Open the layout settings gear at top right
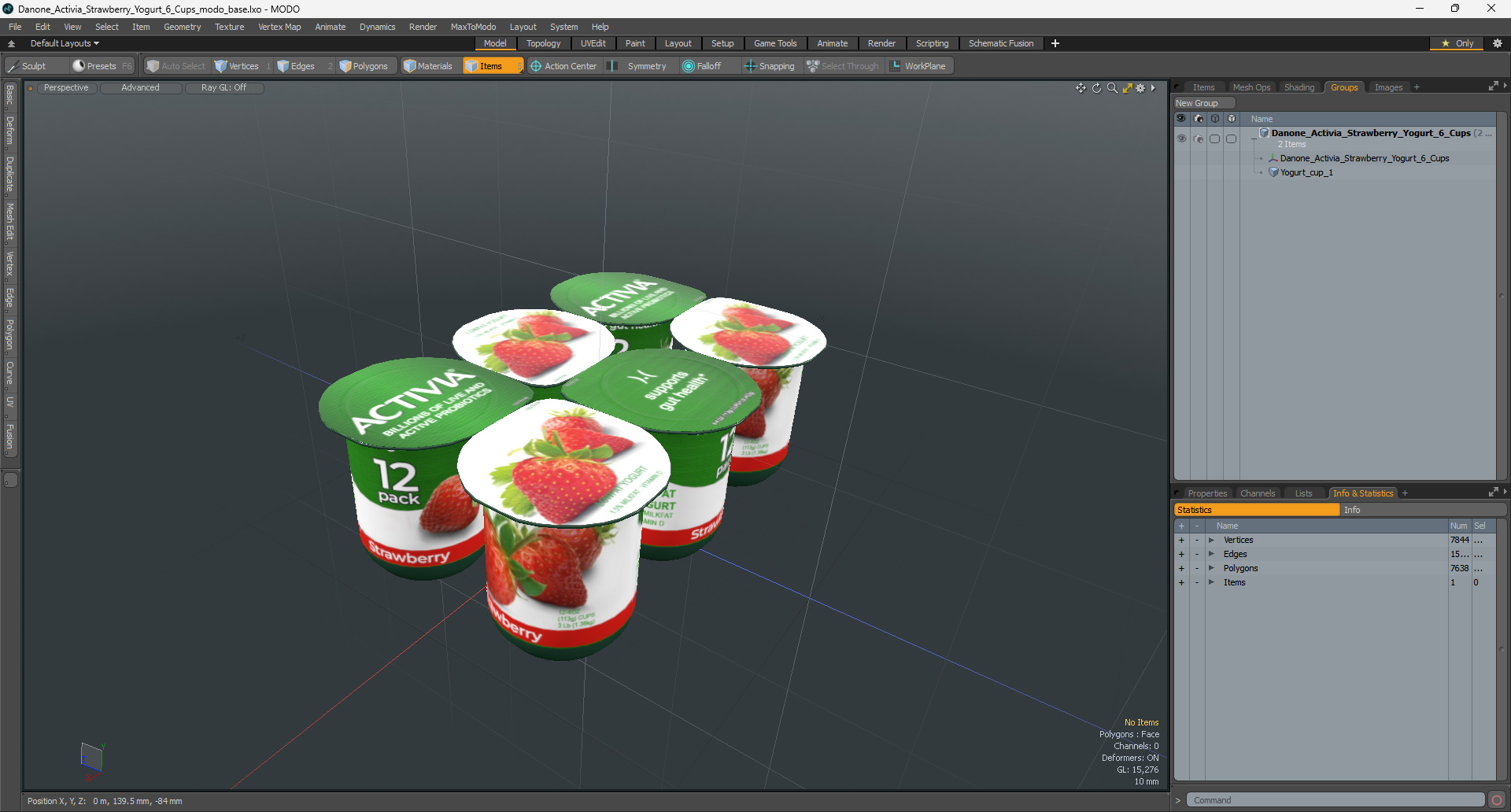Screen dimensions: 1511x812 tap(1498, 43)
